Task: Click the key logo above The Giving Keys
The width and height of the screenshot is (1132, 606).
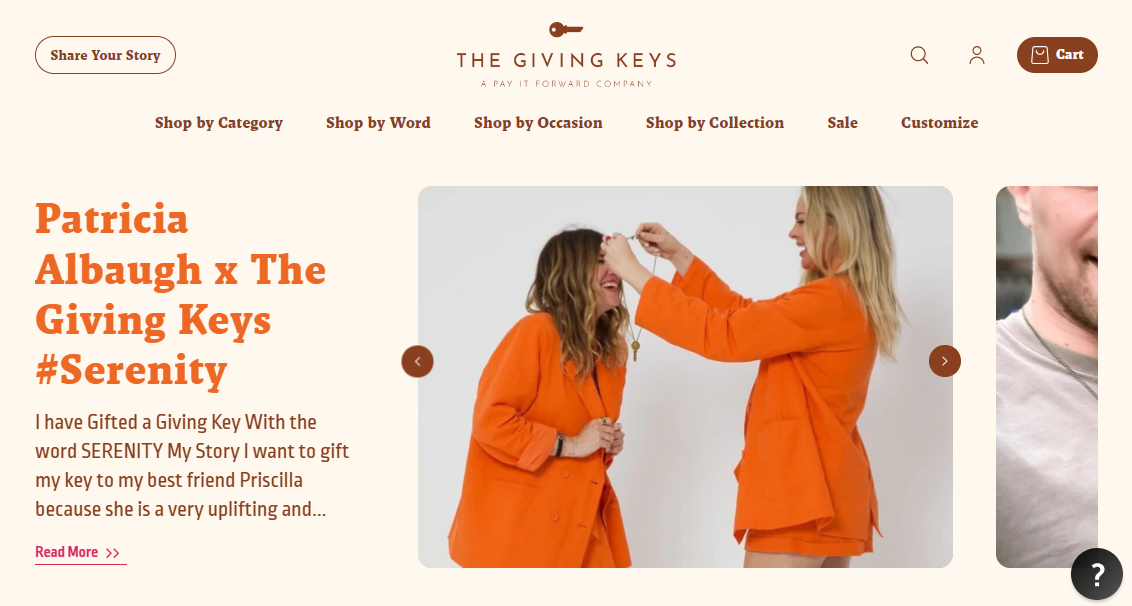Action: click(x=565, y=30)
